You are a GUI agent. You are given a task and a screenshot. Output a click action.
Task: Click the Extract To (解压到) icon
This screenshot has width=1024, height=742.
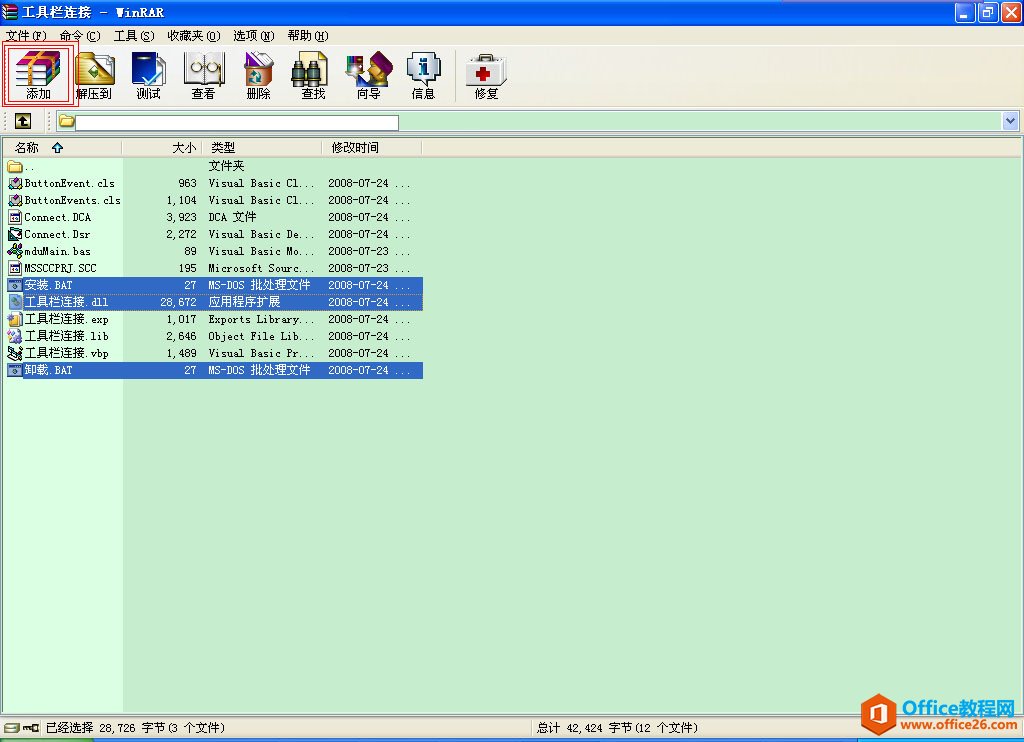pos(94,74)
